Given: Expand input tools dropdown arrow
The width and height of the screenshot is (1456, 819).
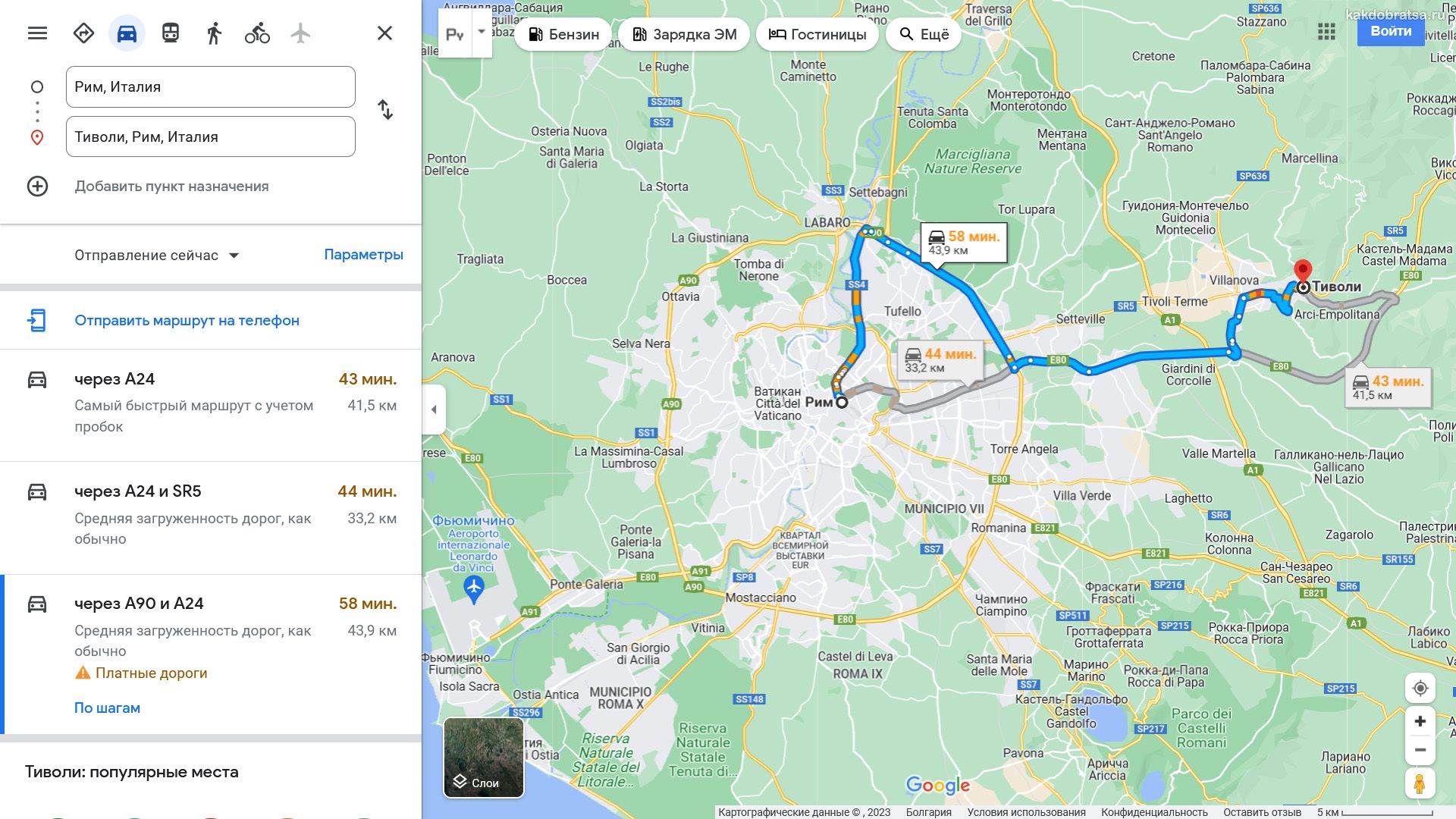Looking at the screenshot, I should point(482,34).
